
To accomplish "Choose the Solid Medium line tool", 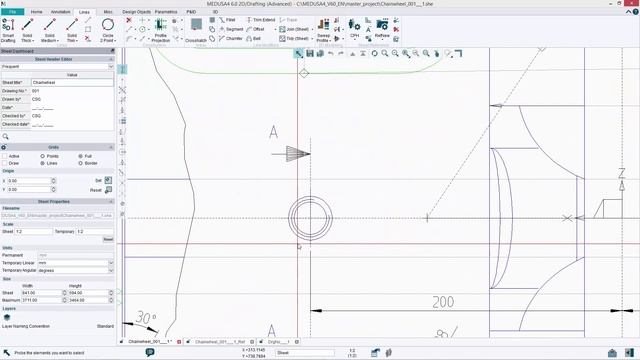I will click(49, 30).
